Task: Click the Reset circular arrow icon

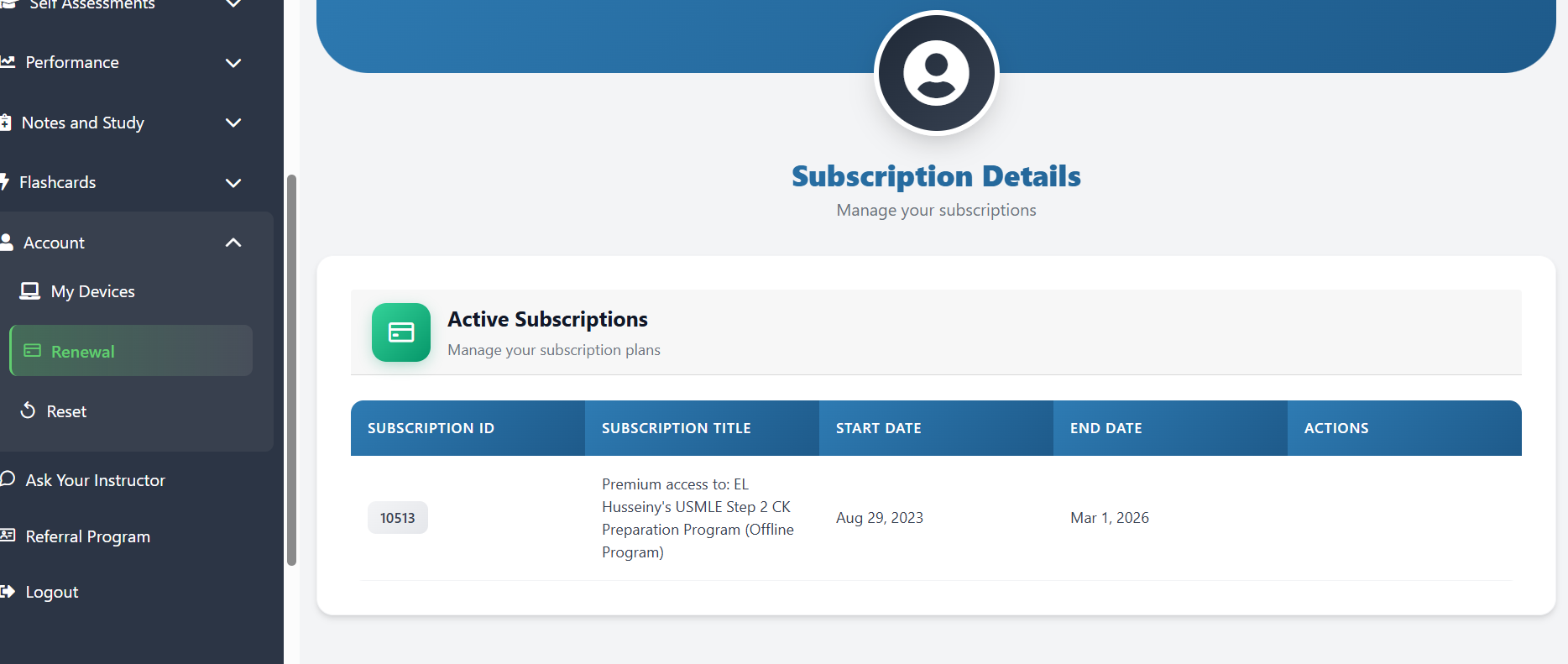Action: tap(29, 410)
